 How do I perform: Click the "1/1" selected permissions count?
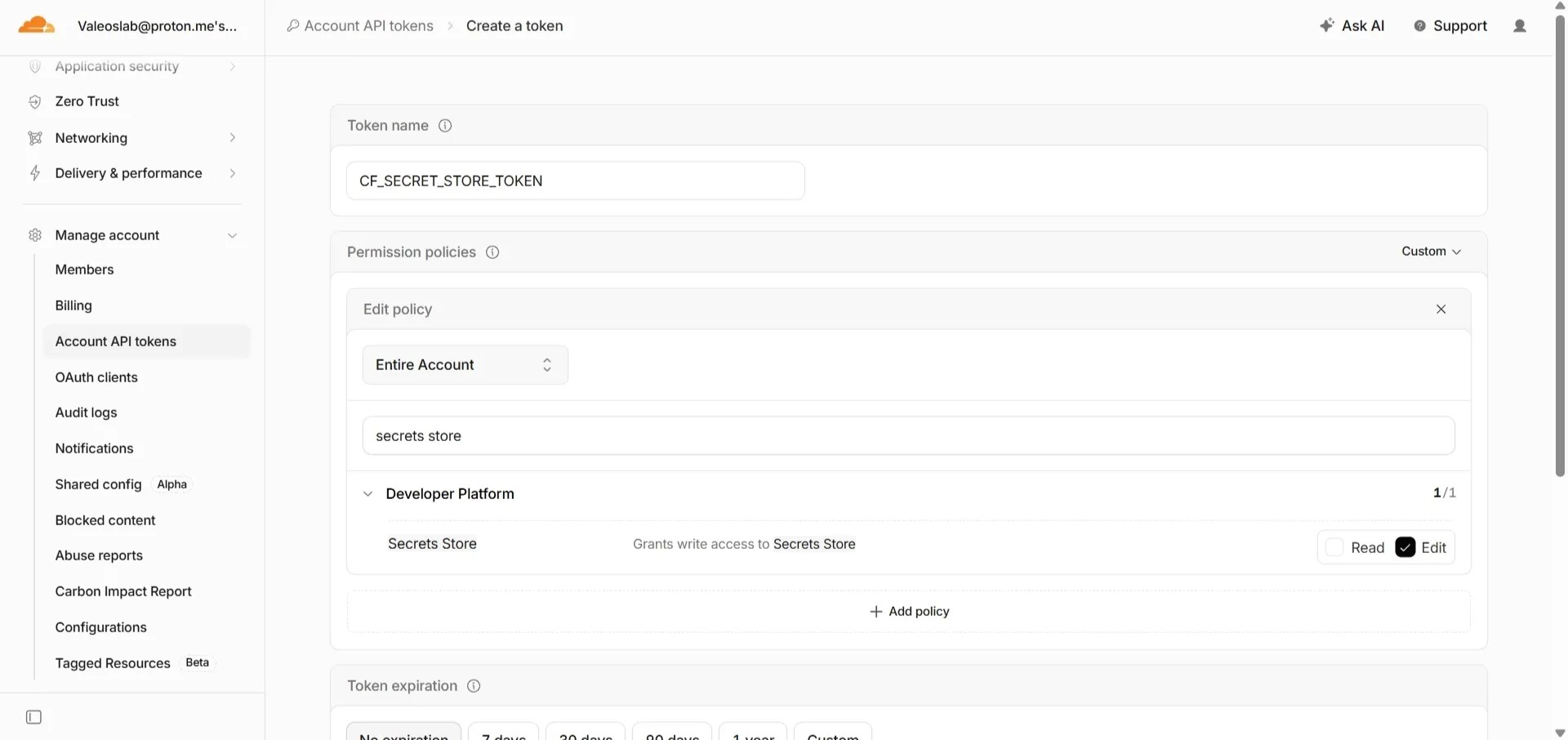click(1444, 493)
